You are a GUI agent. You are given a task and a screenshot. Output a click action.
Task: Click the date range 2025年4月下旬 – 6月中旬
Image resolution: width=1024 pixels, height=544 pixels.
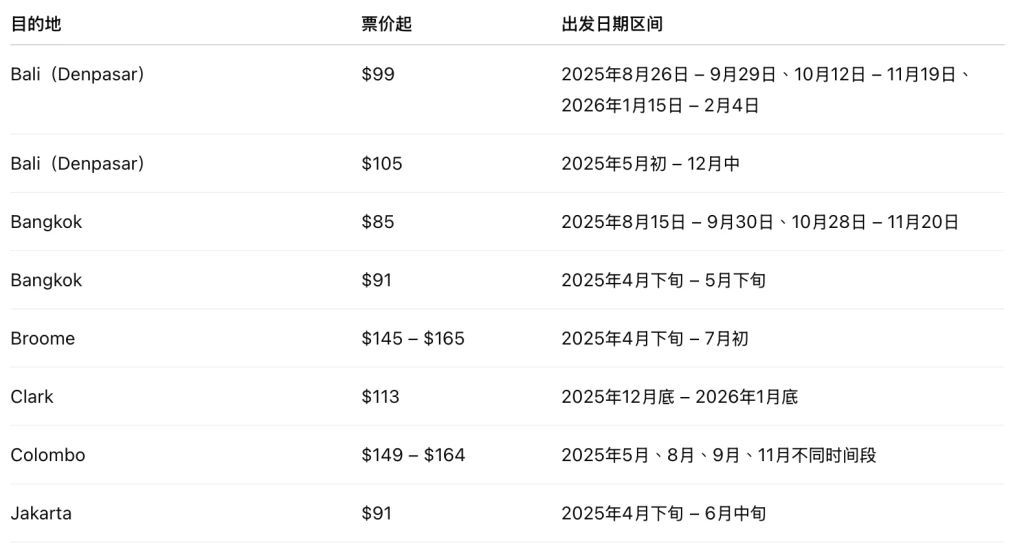tap(664, 513)
